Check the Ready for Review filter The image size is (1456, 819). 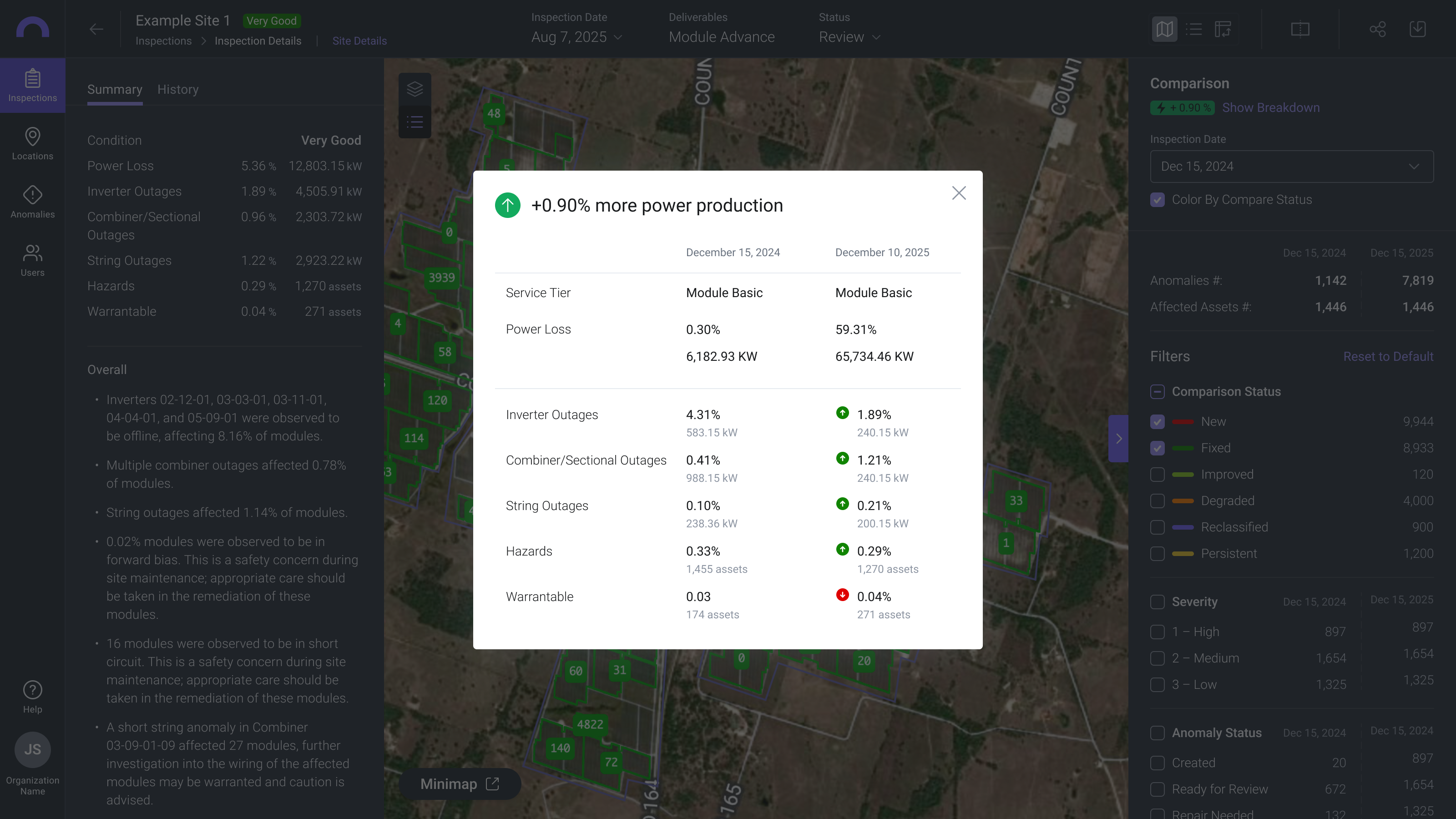pyautogui.click(x=1157, y=789)
